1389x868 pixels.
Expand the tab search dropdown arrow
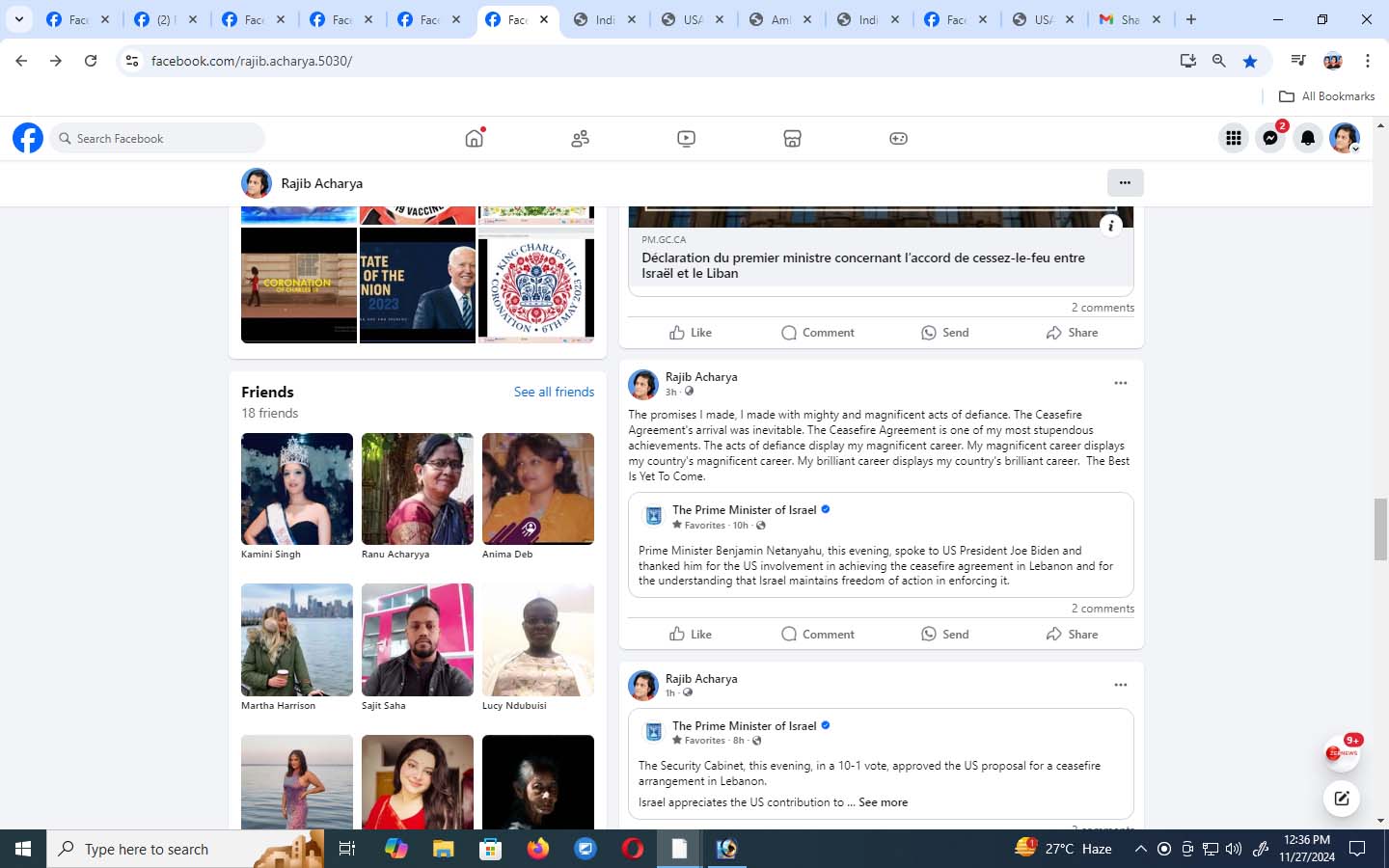(18, 19)
